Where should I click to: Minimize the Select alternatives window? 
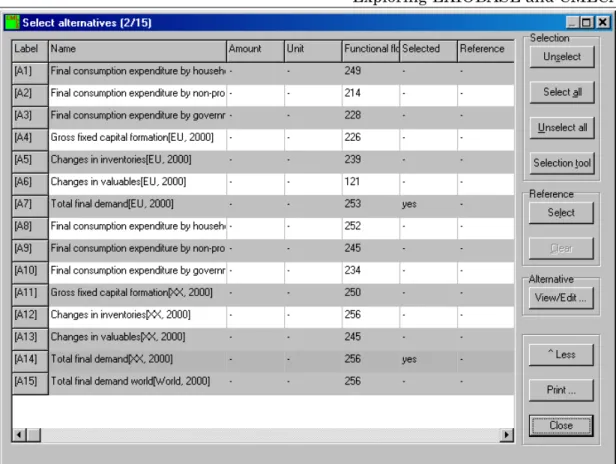coord(573,22)
